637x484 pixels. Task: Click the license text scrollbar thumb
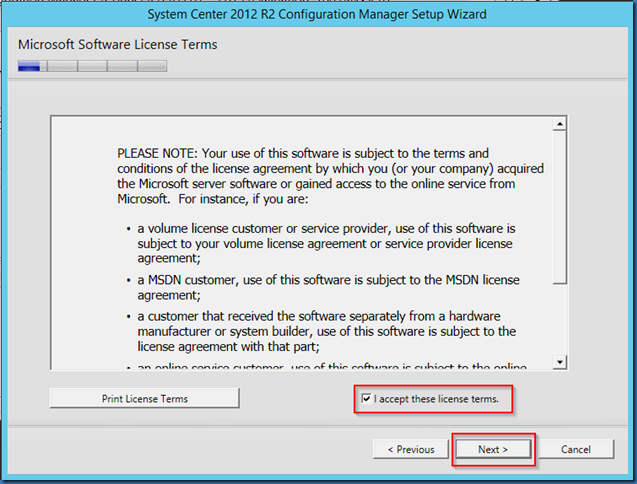(x=560, y=207)
